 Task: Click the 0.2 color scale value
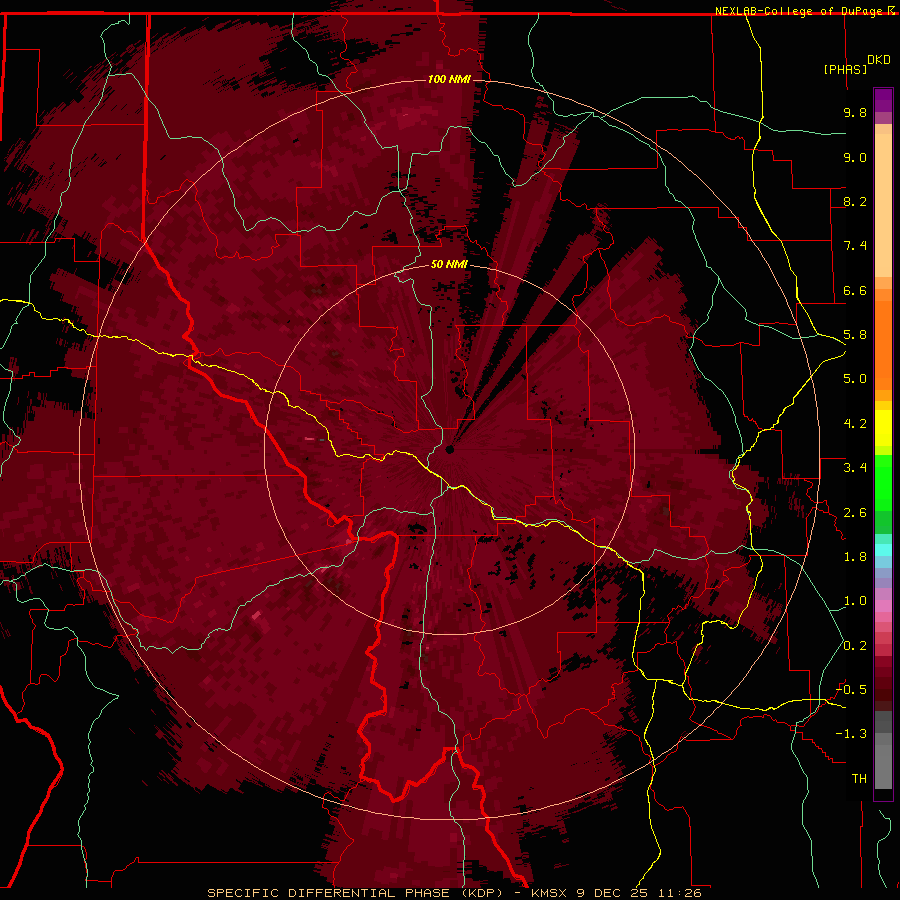(x=855, y=646)
